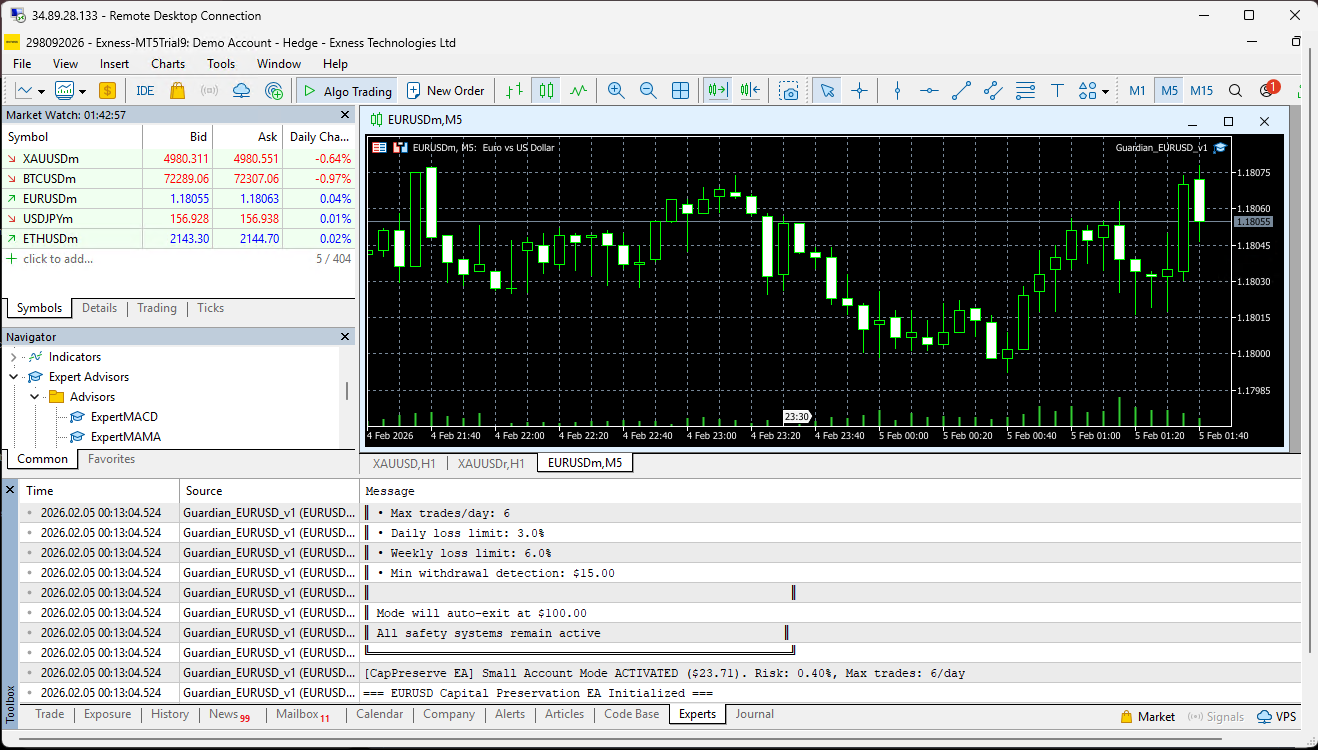Image resolution: width=1318 pixels, height=750 pixels.
Task: Open the Market shopping bag icon
Action: [177, 90]
